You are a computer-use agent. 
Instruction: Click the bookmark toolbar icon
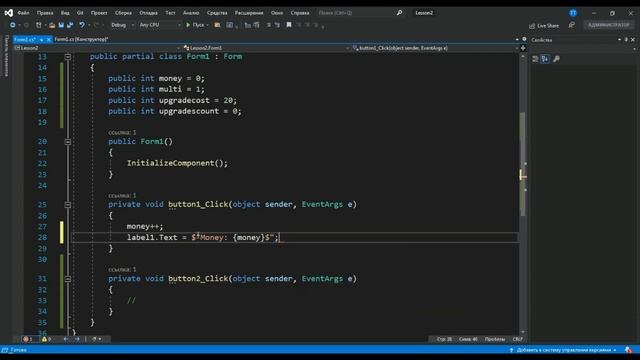point(289,25)
